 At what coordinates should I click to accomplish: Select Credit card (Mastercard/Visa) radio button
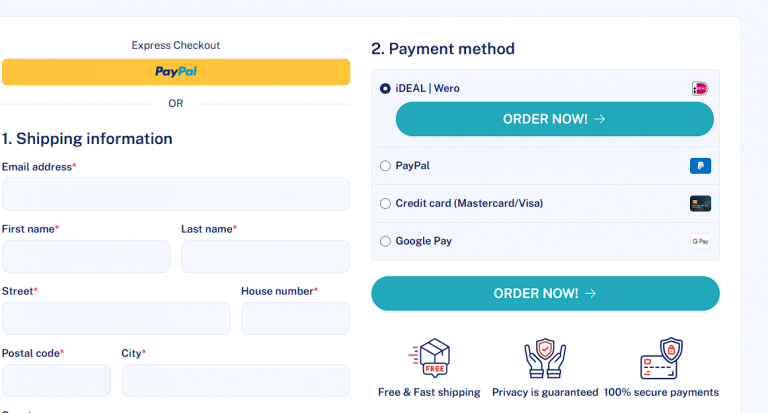coord(386,204)
